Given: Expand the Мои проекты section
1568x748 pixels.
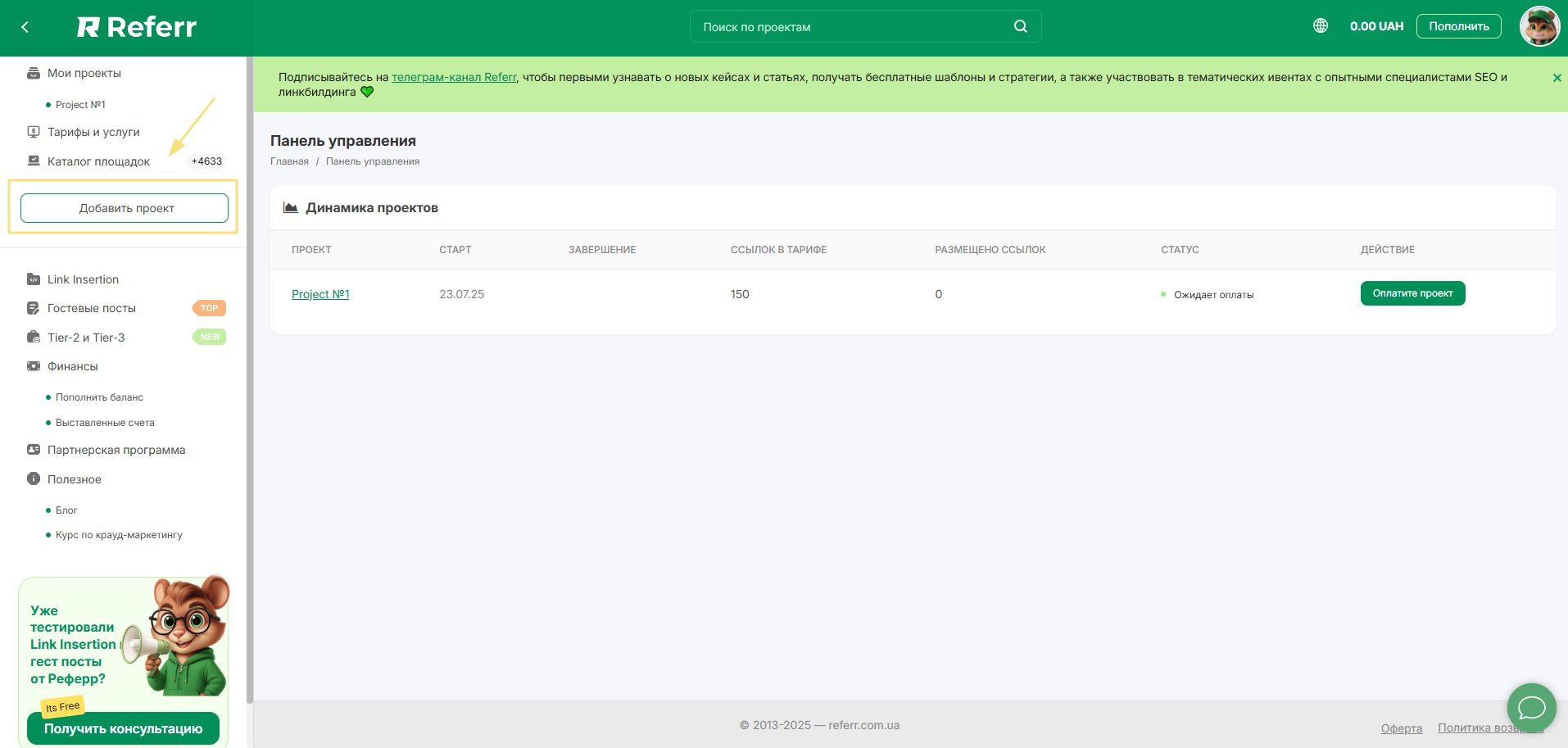Looking at the screenshot, I should tap(84, 73).
